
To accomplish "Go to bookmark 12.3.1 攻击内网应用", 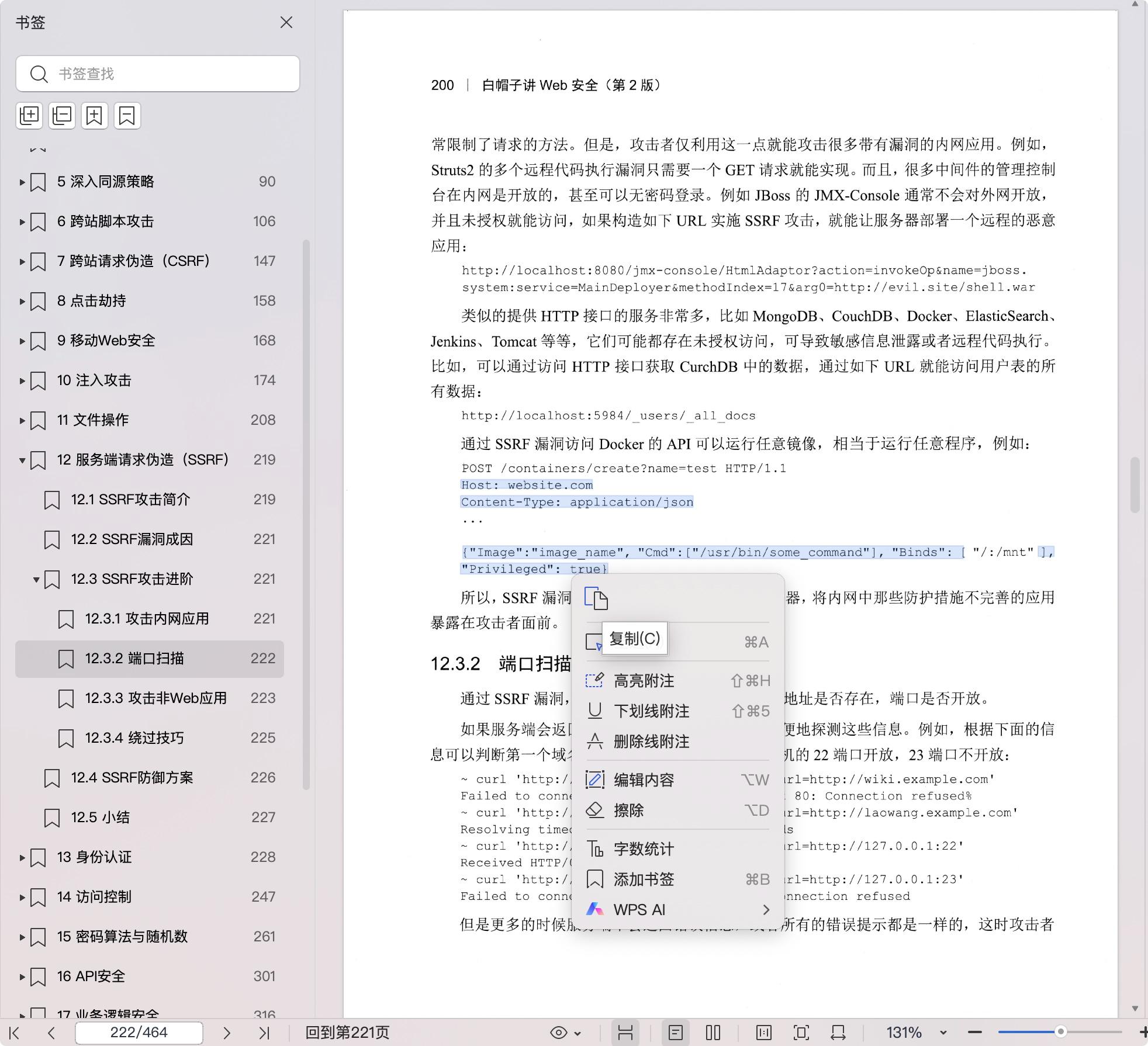I will coord(150,619).
